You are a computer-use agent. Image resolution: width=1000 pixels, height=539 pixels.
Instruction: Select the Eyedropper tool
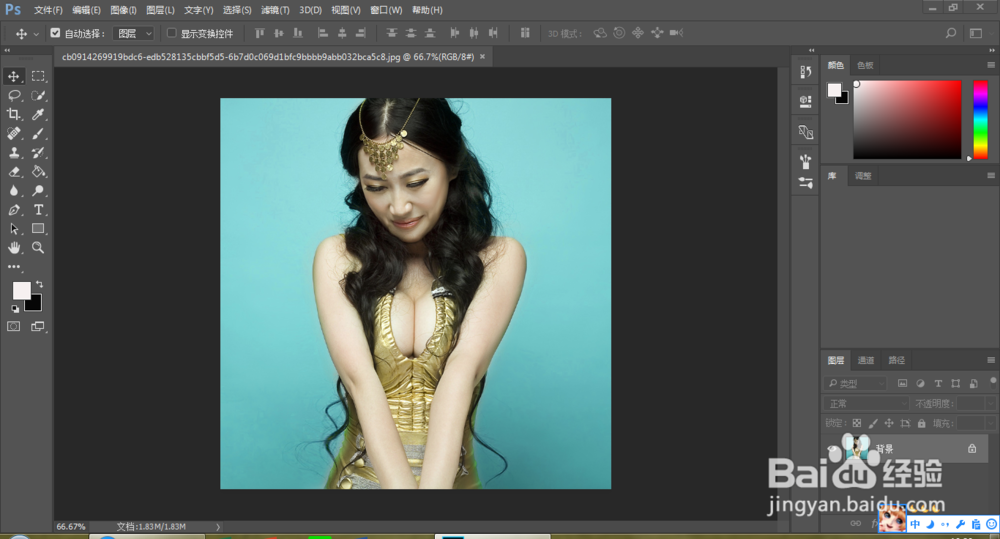click(x=38, y=115)
